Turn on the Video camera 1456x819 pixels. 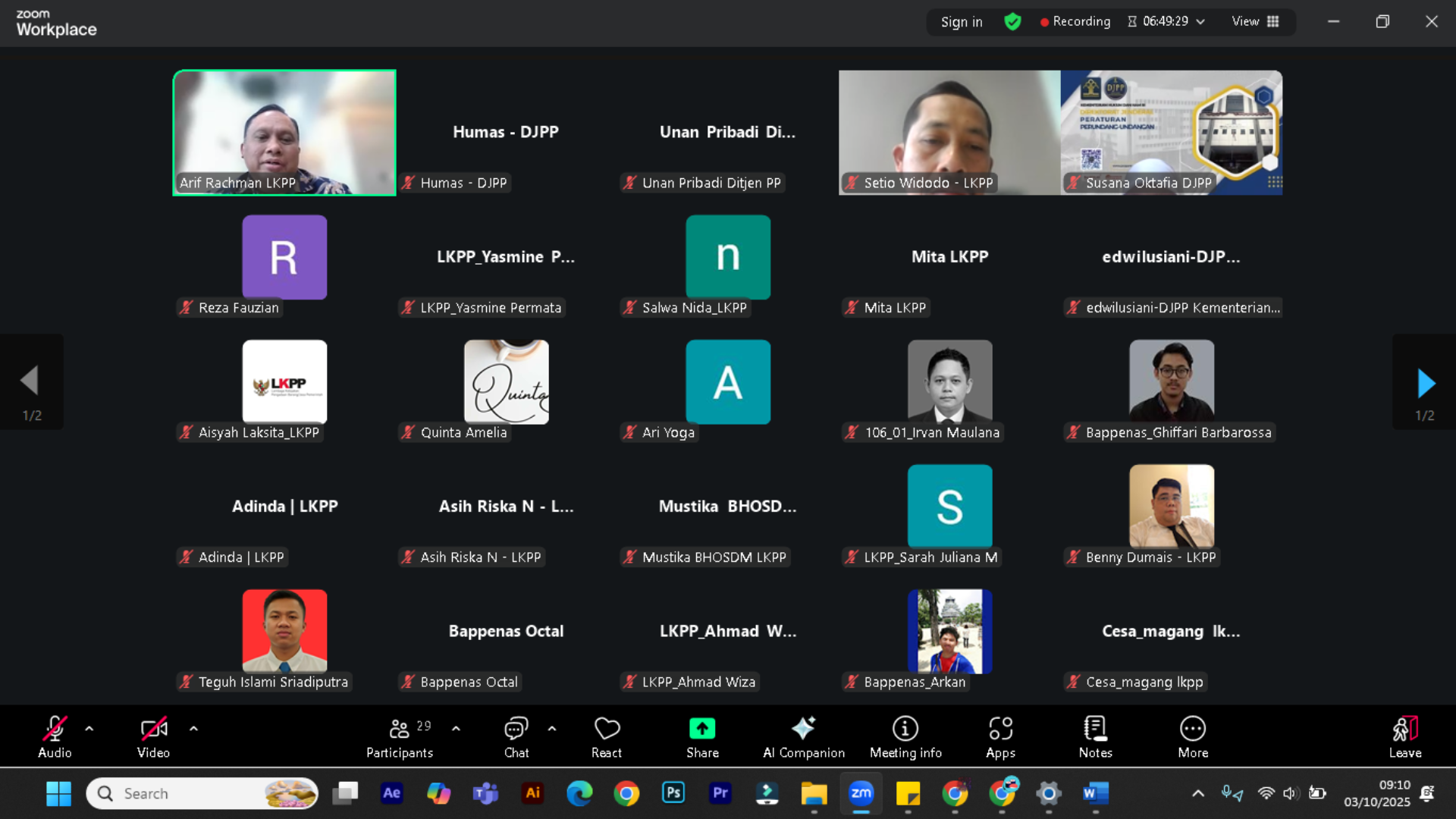point(153,737)
